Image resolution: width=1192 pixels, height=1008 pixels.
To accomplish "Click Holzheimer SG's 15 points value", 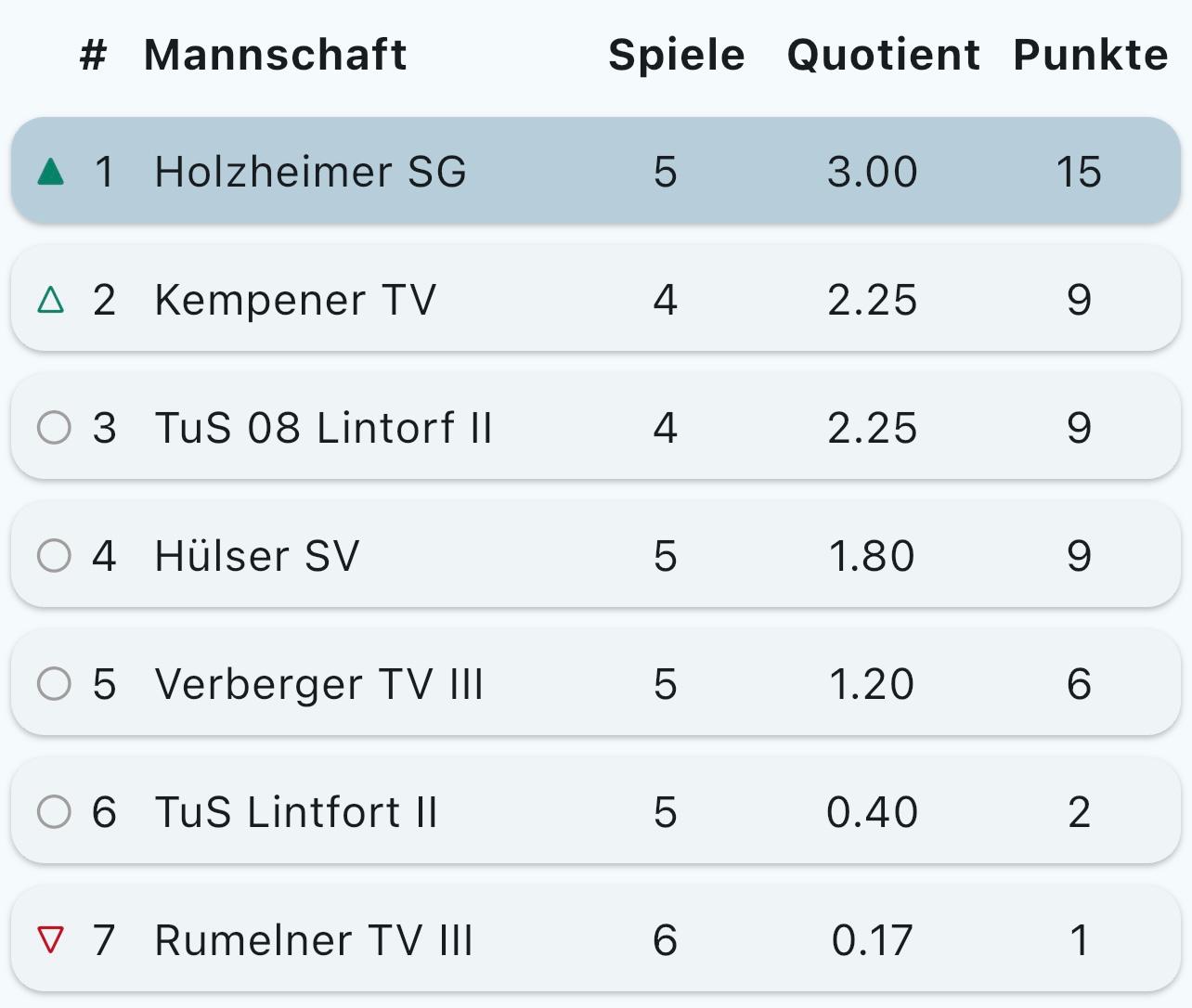I will click(1079, 172).
